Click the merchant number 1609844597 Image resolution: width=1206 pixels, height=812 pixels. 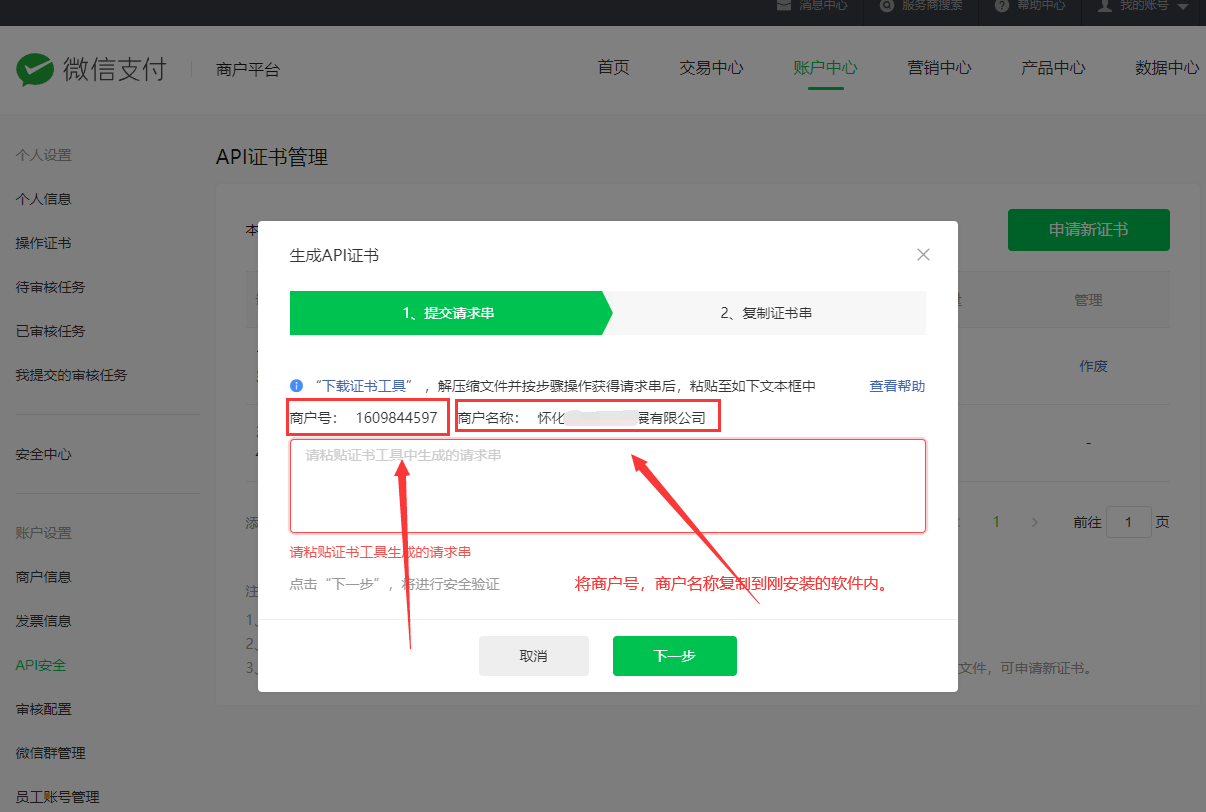(396, 418)
